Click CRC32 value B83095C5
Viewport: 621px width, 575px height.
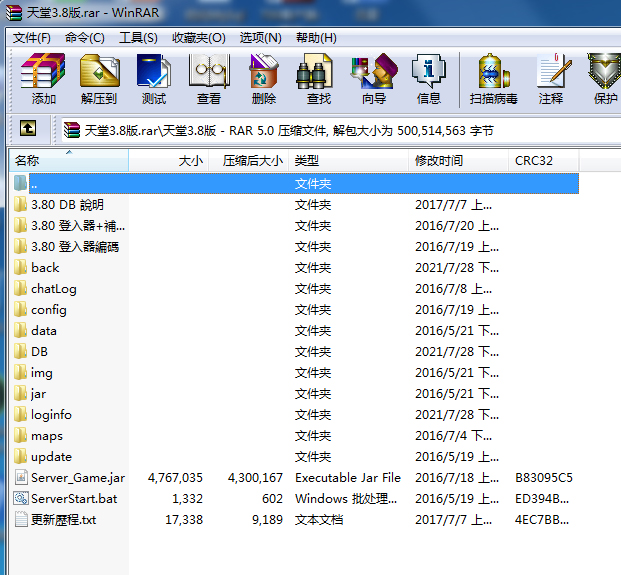point(544,478)
